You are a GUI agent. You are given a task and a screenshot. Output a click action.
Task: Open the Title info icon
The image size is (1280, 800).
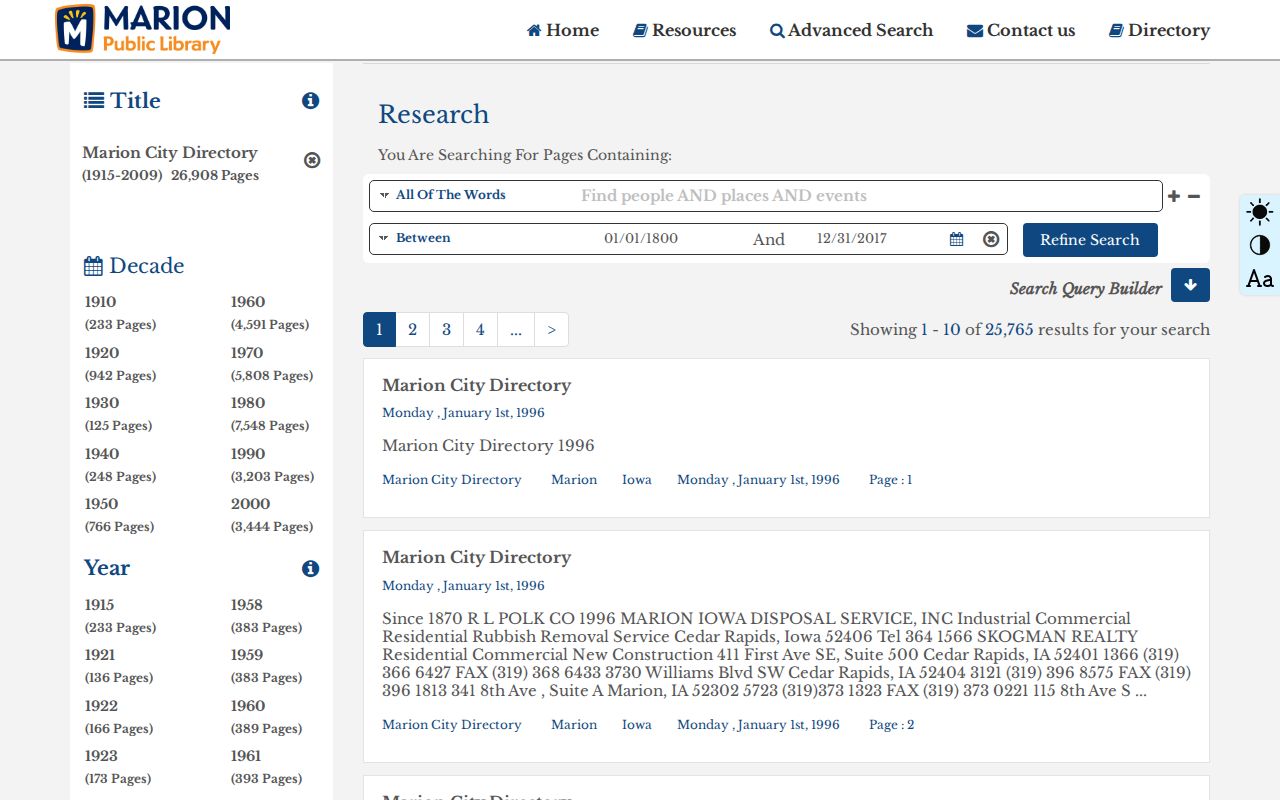click(311, 101)
